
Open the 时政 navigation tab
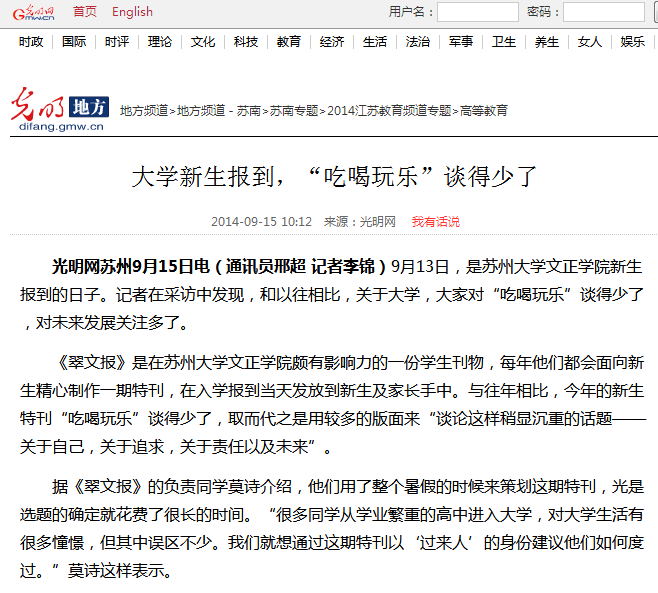coord(31,42)
